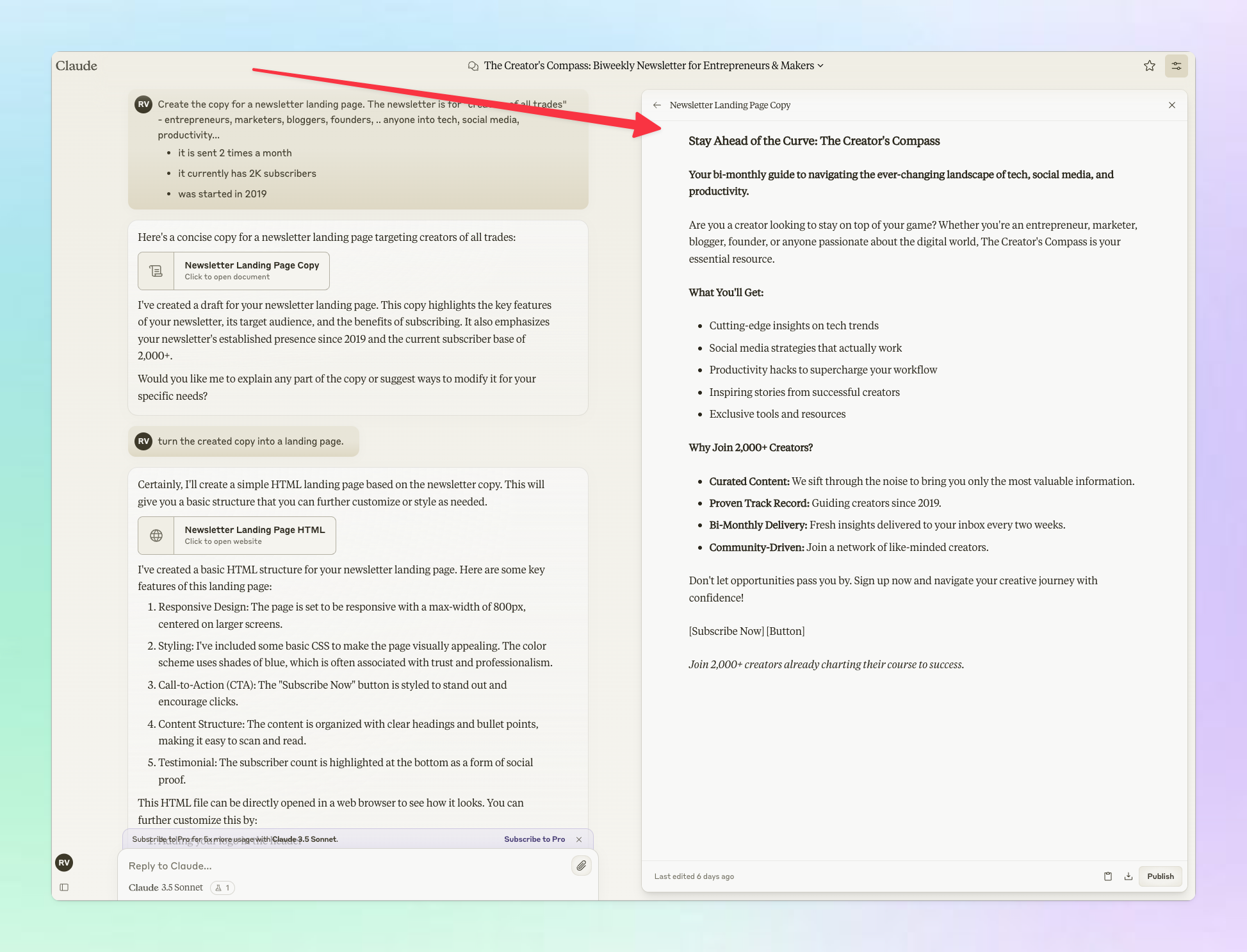The width and height of the screenshot is (1247, 952).
Task: Dismiss the Subscribe to Pro banner
Action: point(578,839)
